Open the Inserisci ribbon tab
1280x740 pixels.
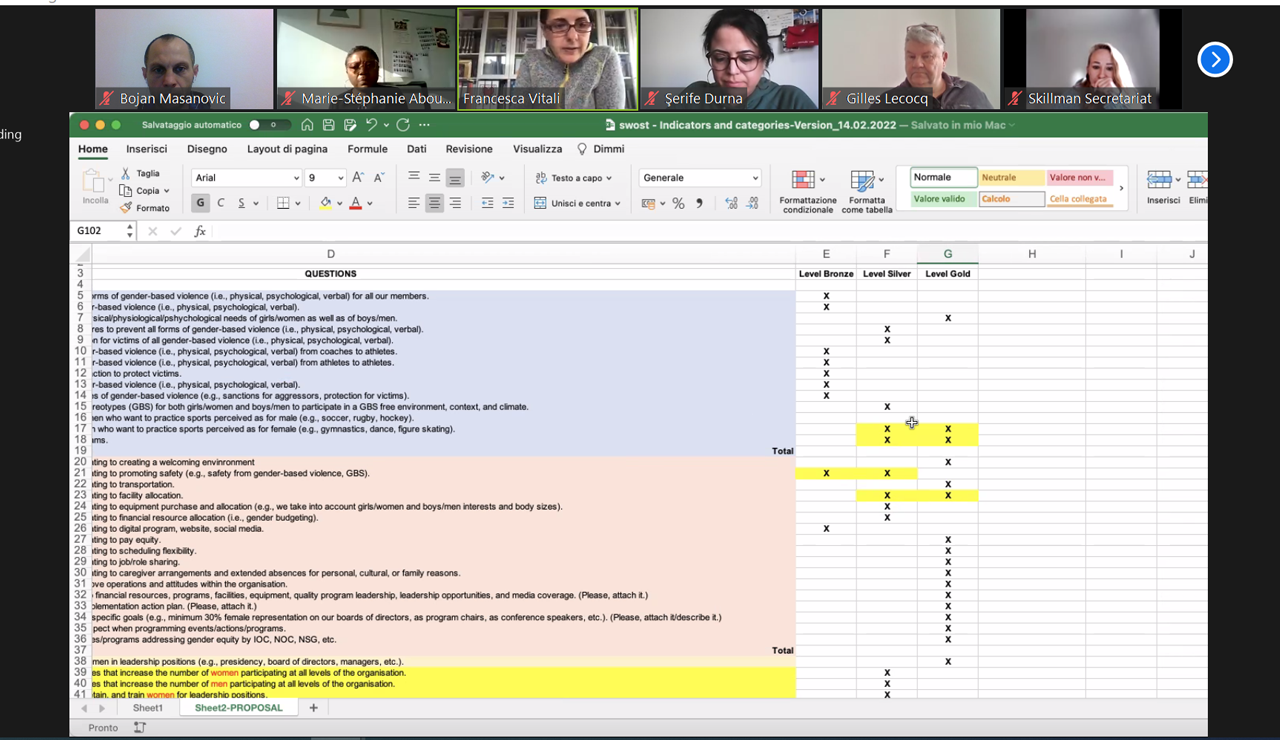[147, 149]
